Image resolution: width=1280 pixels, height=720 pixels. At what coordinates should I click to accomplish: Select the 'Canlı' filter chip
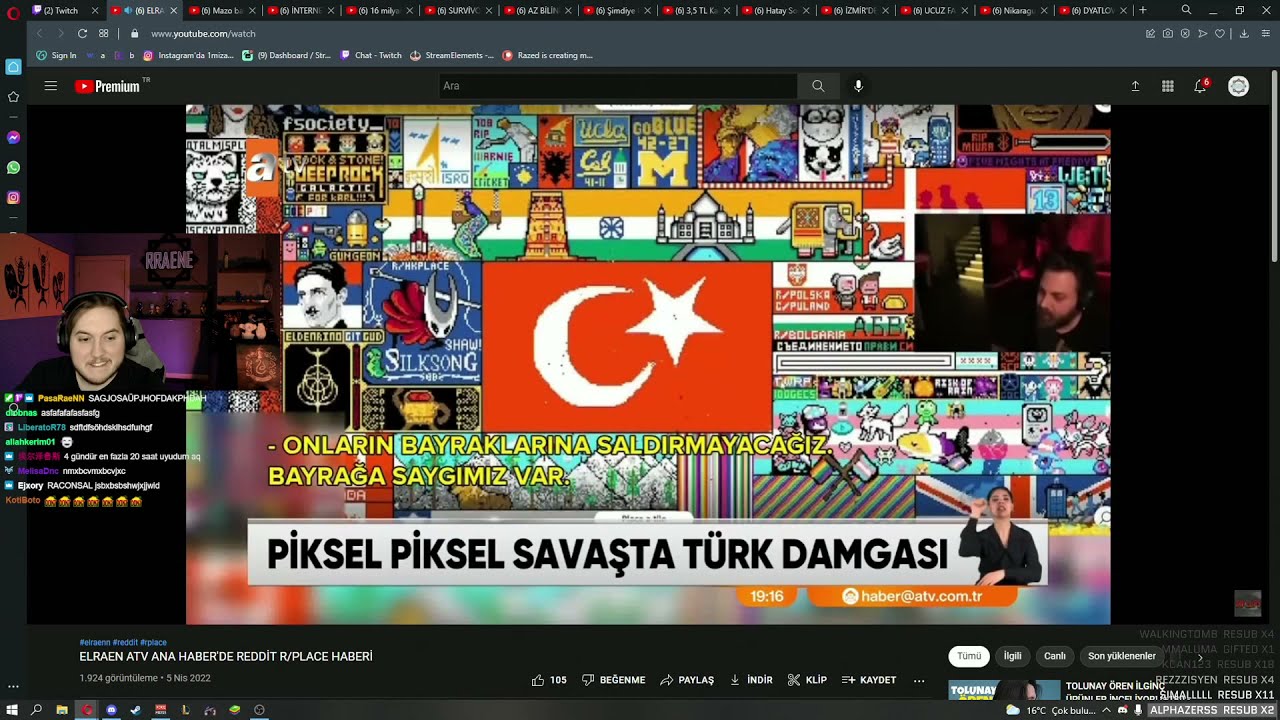[1055, 656]
